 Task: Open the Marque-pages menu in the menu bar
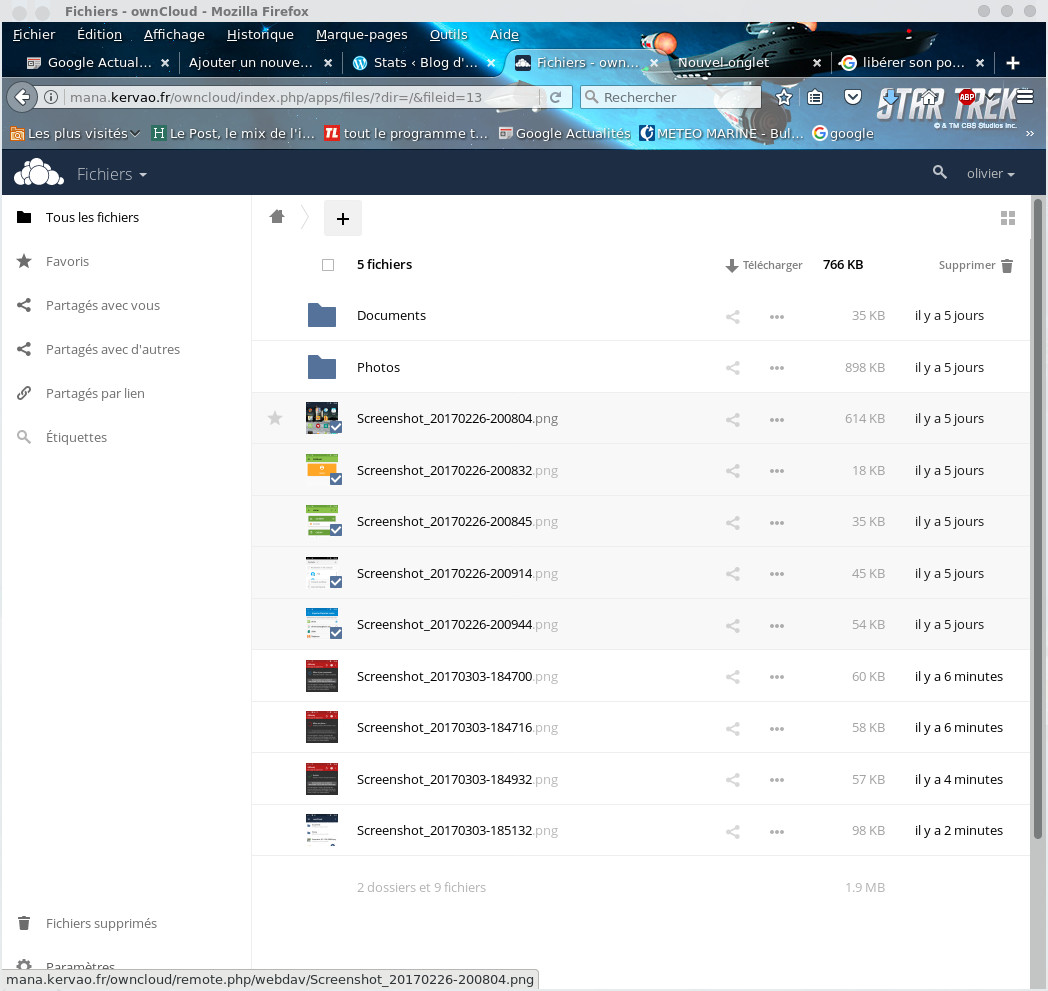361,34
